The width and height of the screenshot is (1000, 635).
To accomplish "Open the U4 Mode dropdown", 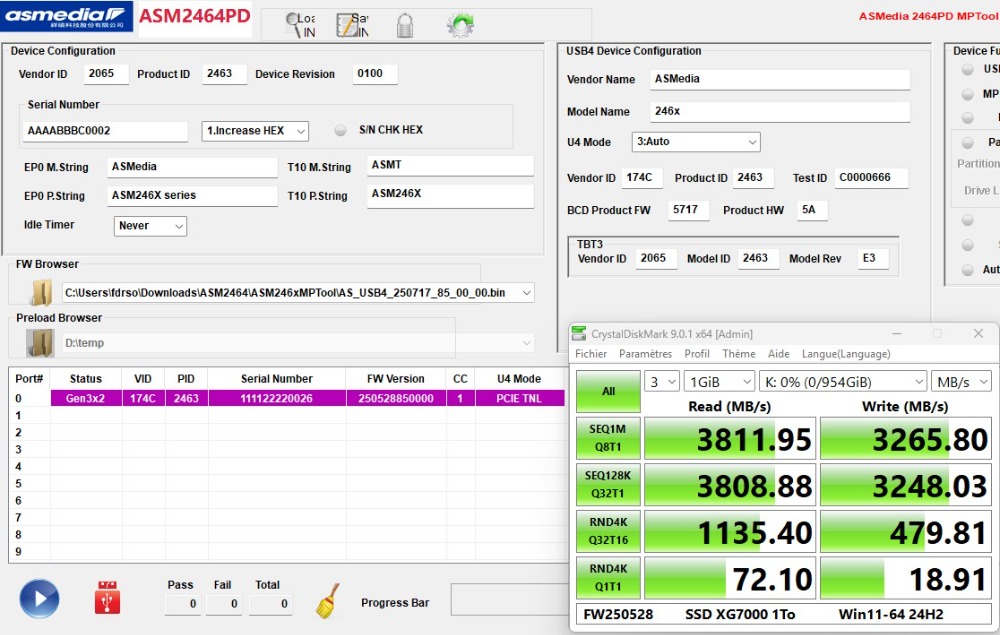I will [x=695, y=142].
